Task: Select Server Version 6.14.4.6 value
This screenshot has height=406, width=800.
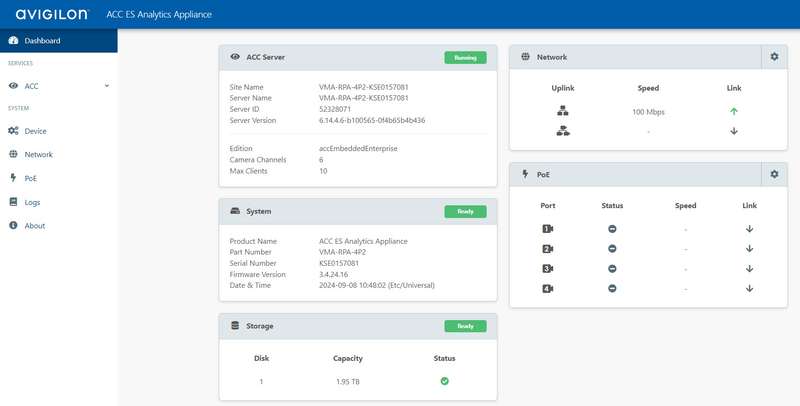Action: click(372, 120)
